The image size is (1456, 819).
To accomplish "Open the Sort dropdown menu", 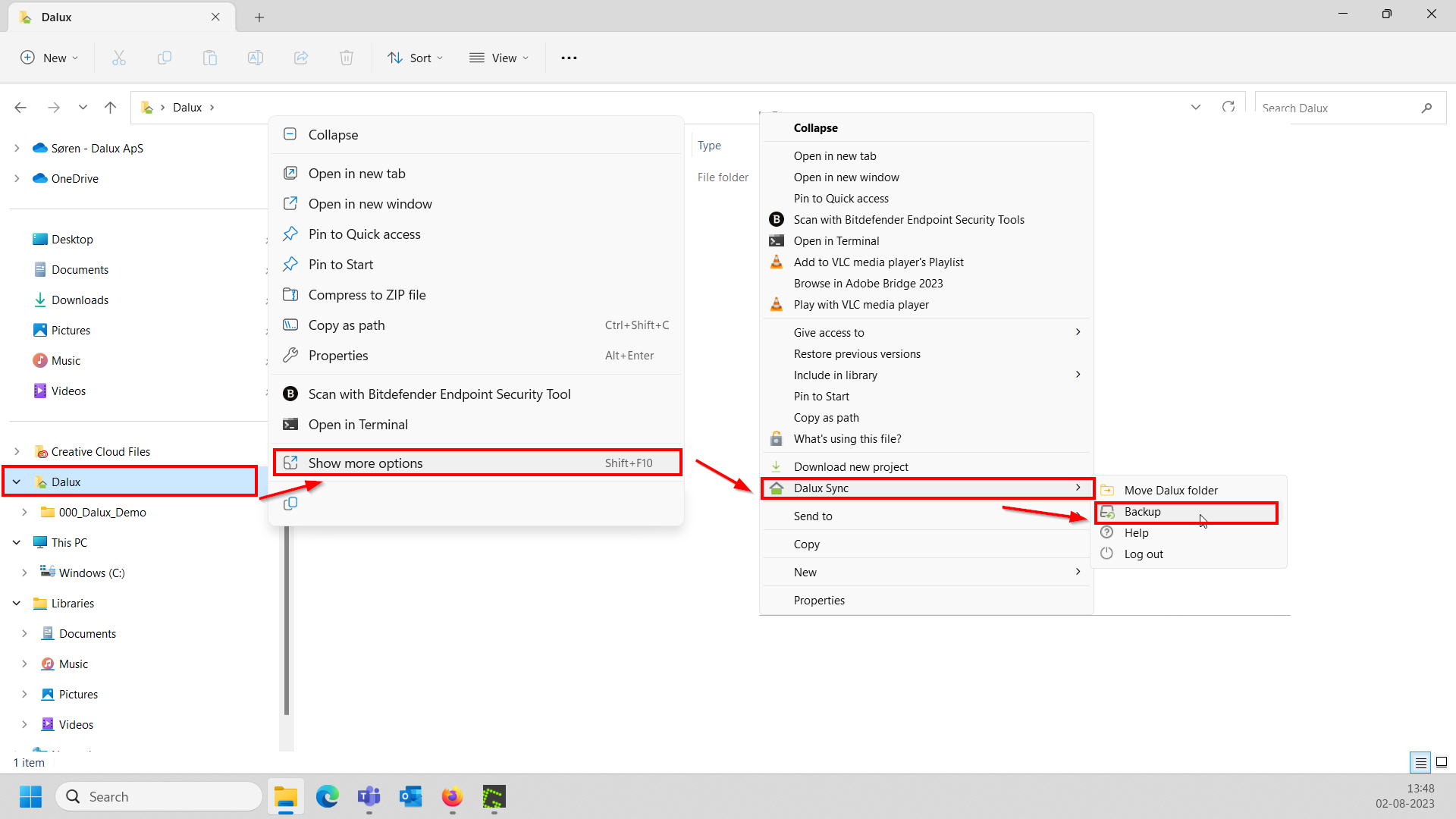I will click(x=416, y=58).
